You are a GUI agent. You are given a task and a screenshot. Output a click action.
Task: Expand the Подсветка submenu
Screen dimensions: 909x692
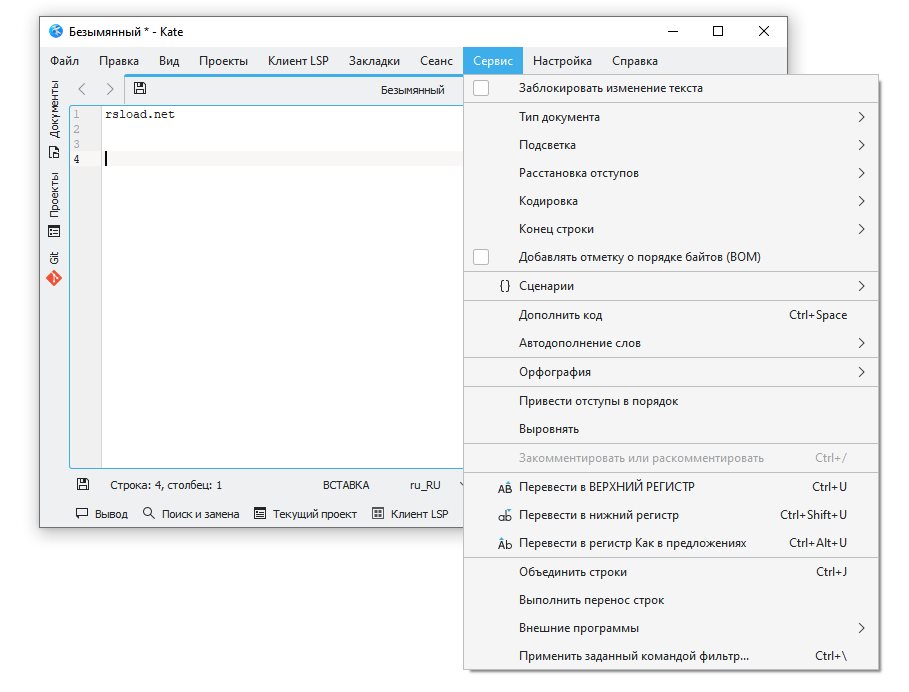pyautogui.click(x=671, y=145)
